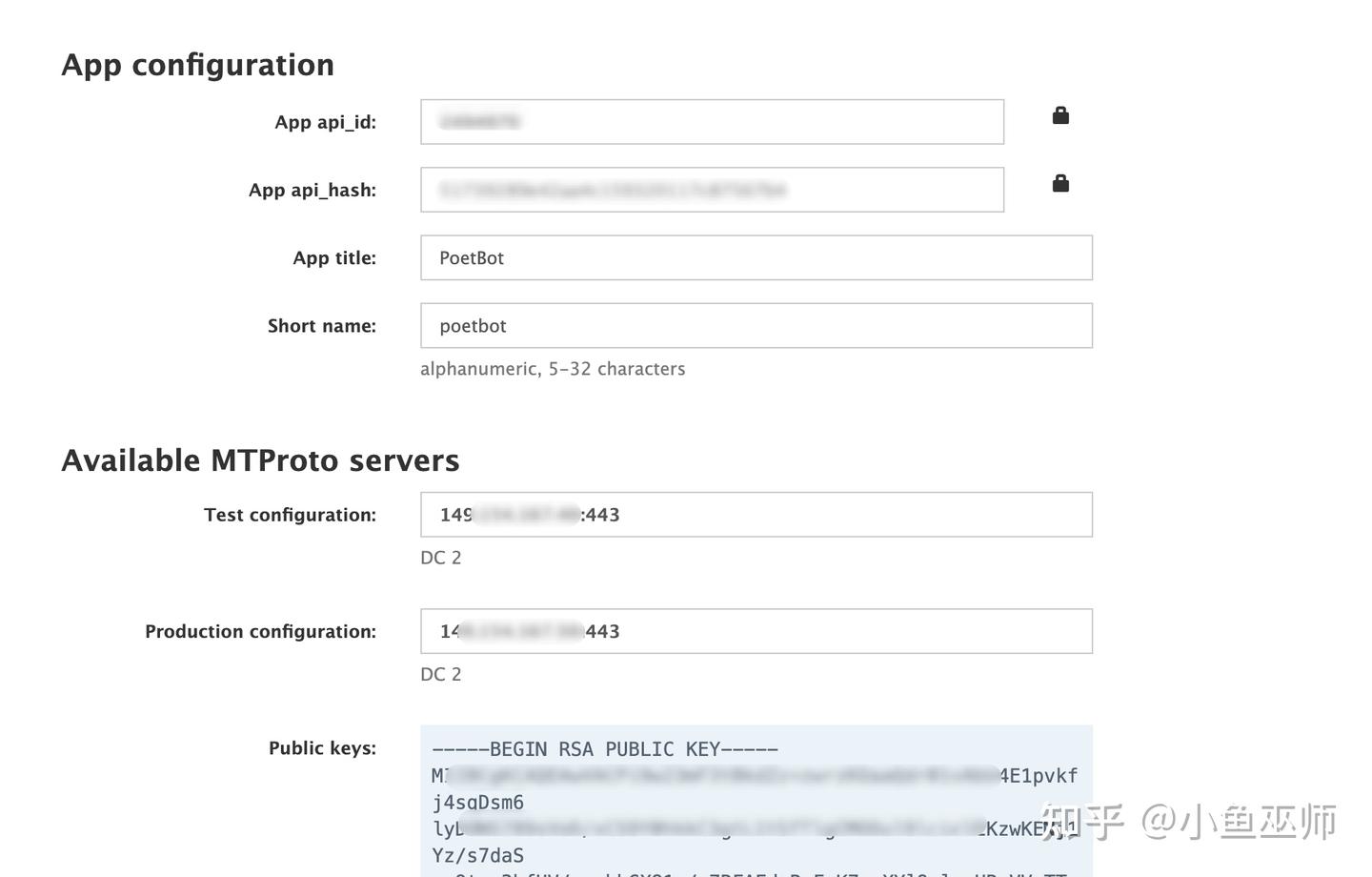The height and width of the screenshot is (877, 1372).
Task: Select the App api_id input field
Action: pyautogui.click(x=711, y=121)
